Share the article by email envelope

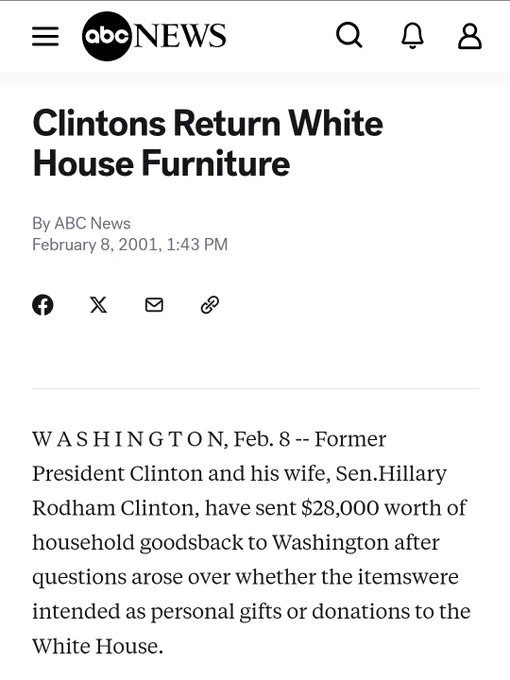point(154,305)
